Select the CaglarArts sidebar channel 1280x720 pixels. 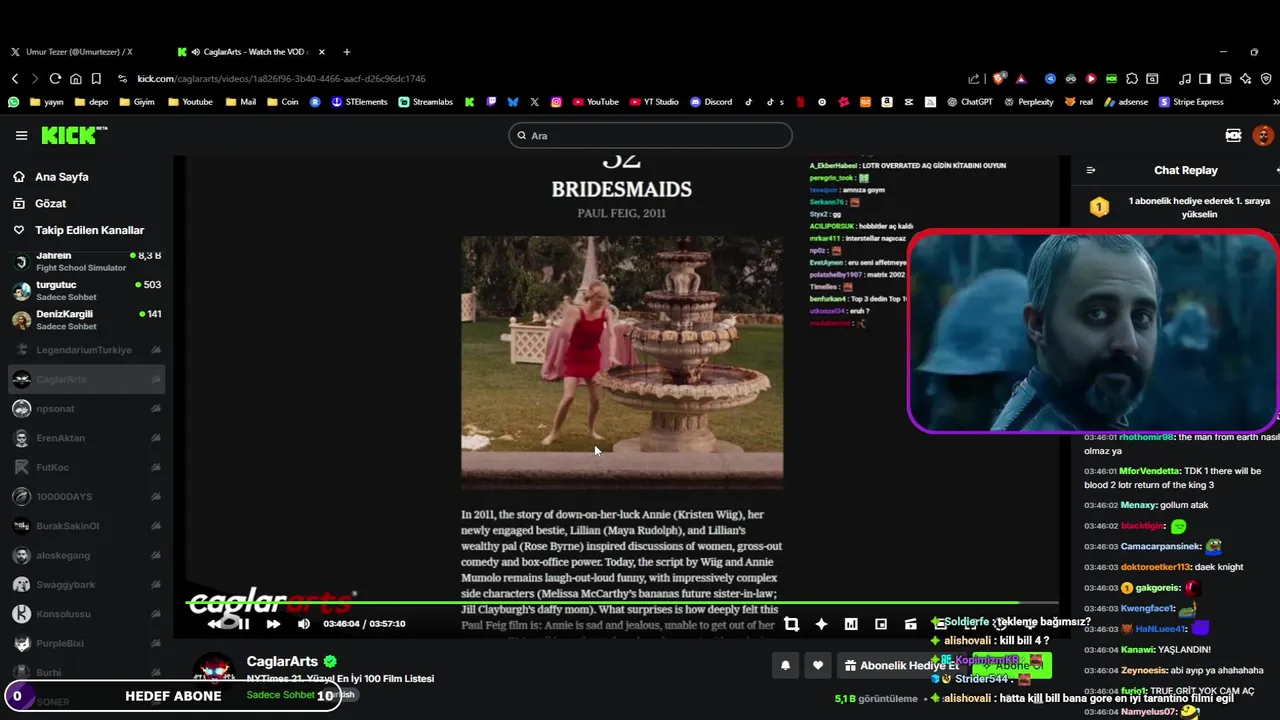tap(86, 379)
